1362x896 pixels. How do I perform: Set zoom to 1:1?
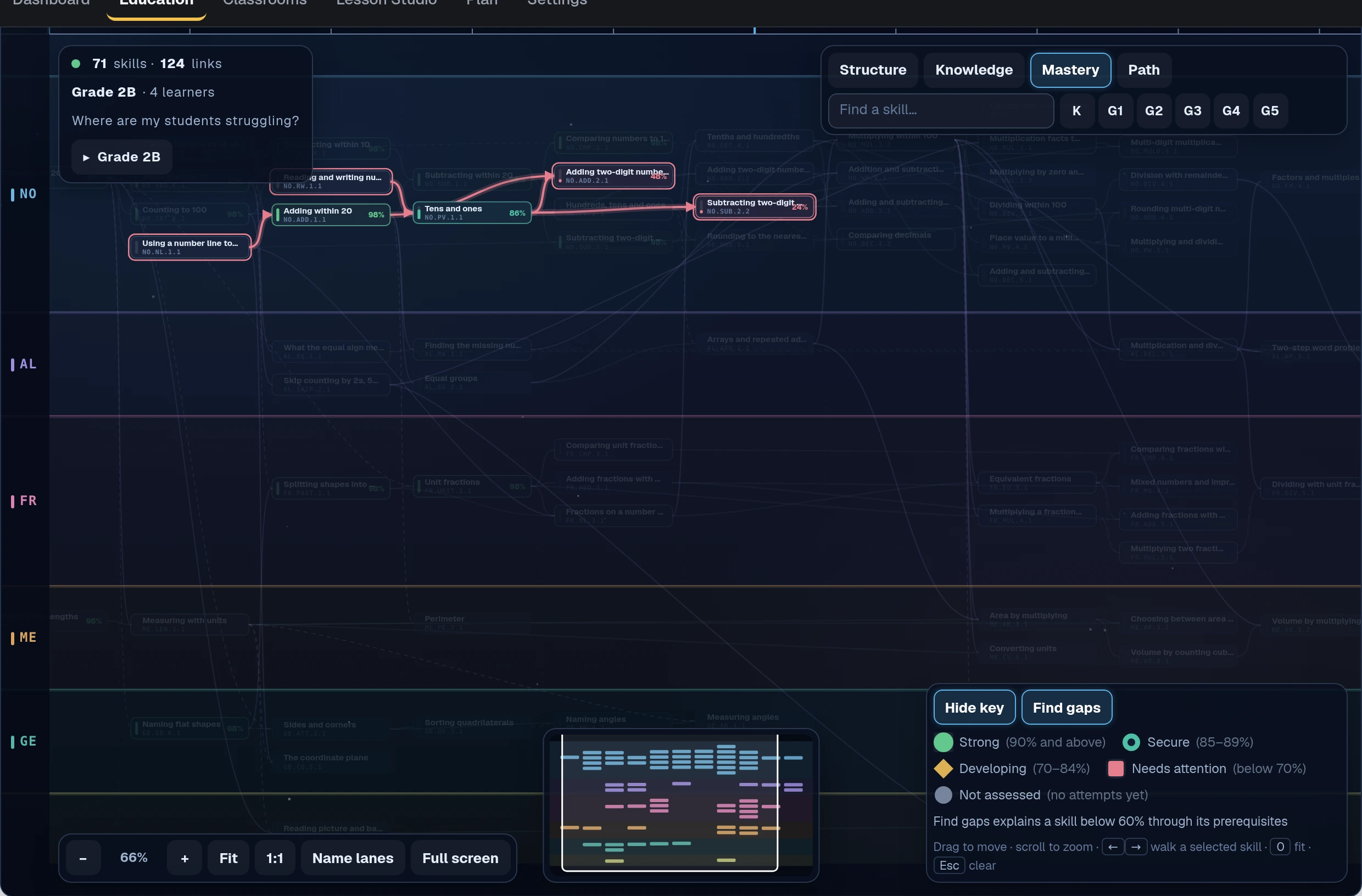275,858
